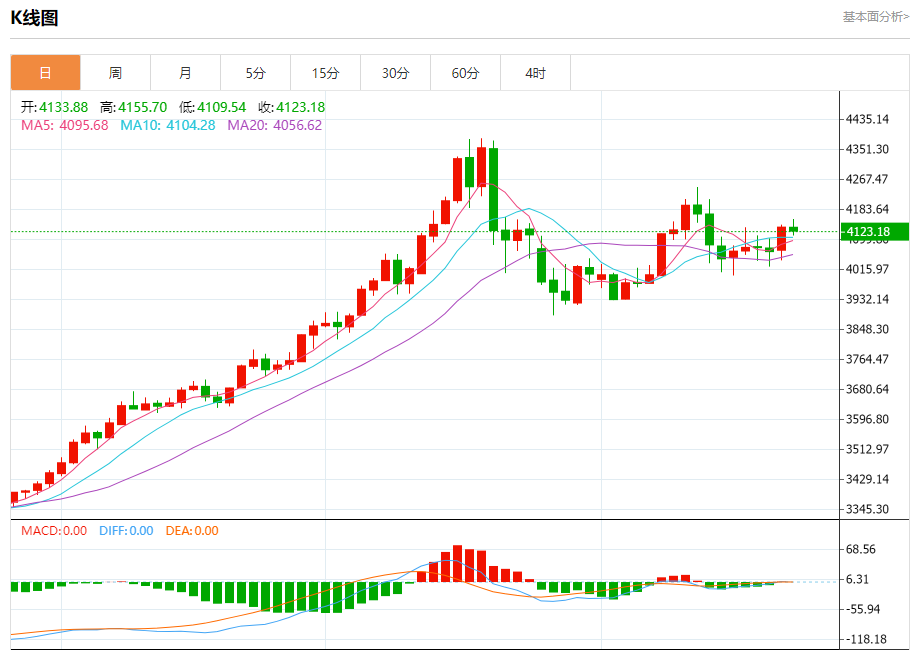
Task: Click the green 4123.18 current price tag
Action: [x=875, y=232]
